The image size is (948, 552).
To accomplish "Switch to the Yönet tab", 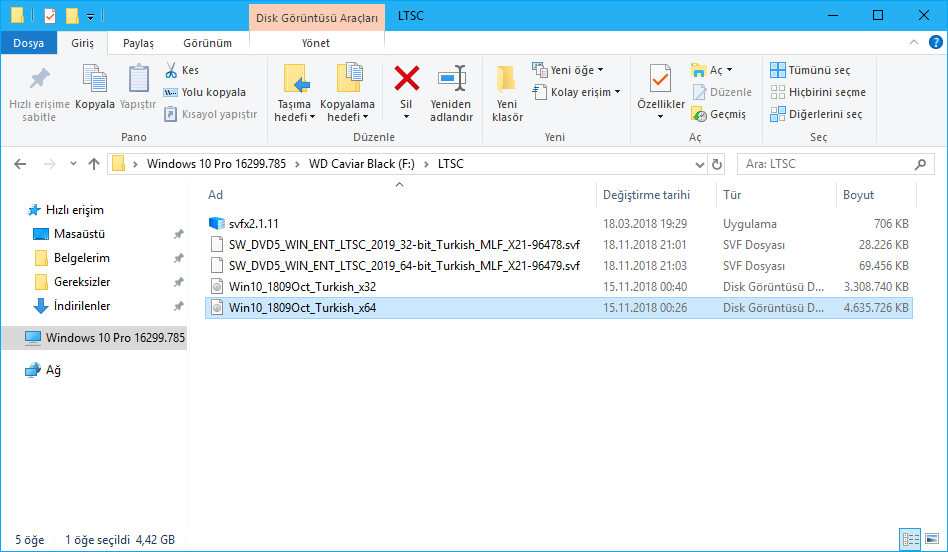I will [x=316, y=43].
